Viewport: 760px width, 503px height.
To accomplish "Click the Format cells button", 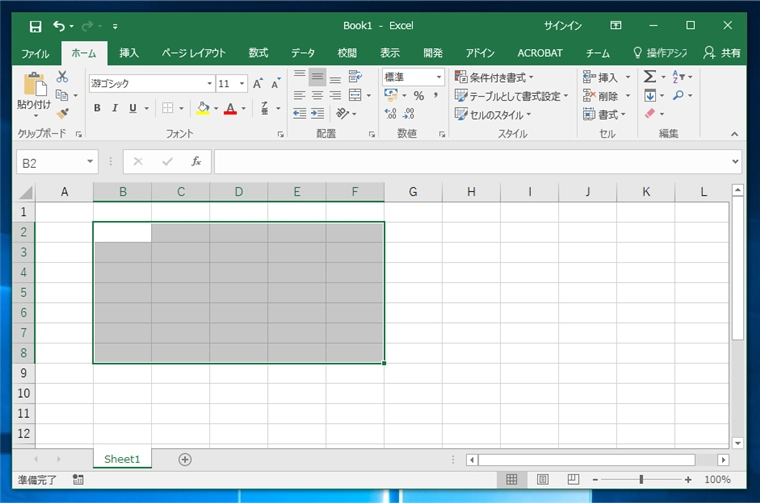I will [x=604, y=115].
